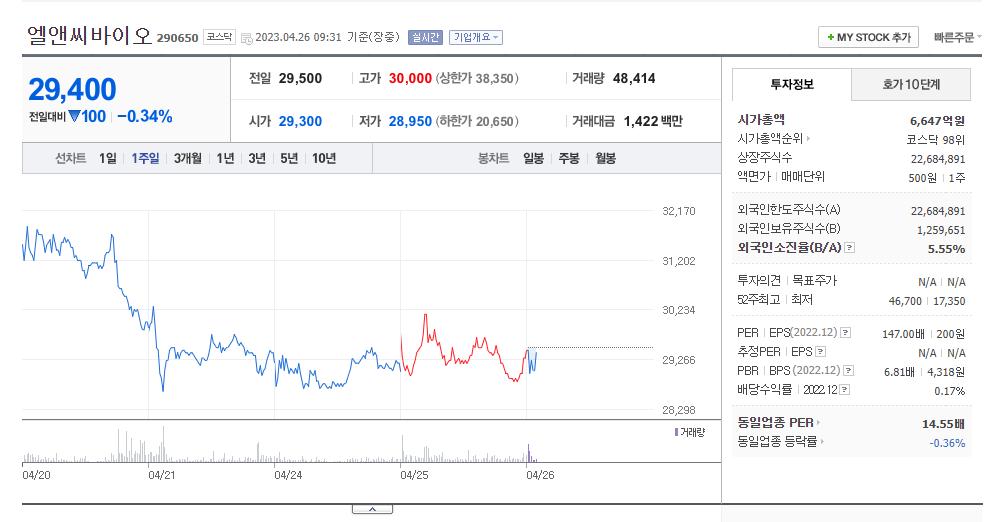Click the 엘앤씨바이오 stock name heading
1004x522 pixels.
[x=90, y=35]
